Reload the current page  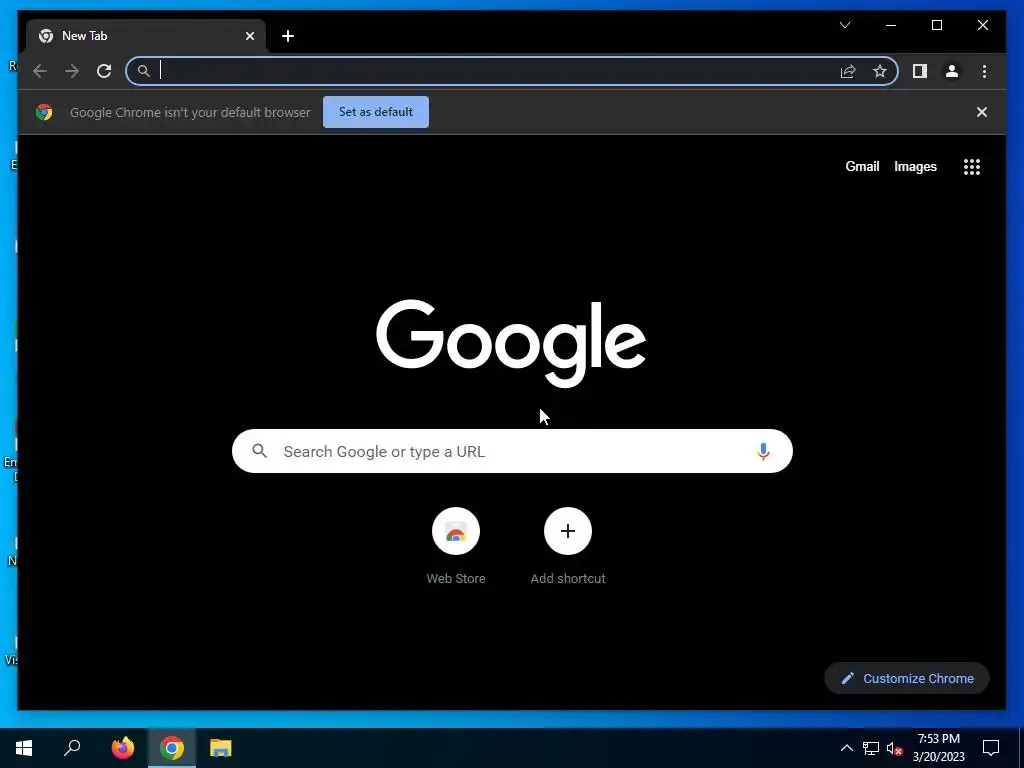pos(104,71)
